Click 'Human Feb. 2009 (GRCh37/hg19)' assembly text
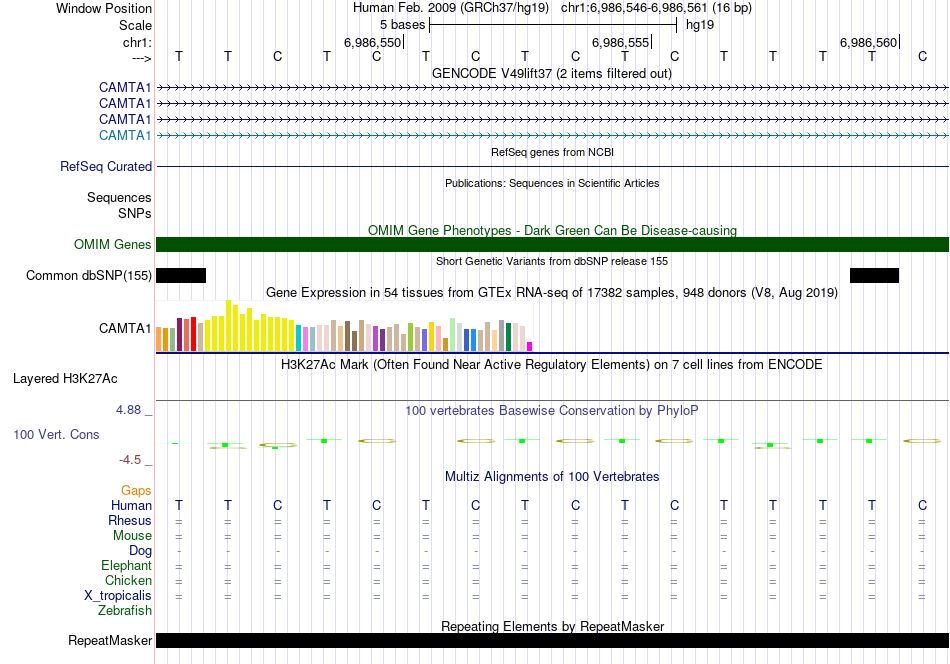This screenshot has width=950, height=664. (x=451, y=8)
